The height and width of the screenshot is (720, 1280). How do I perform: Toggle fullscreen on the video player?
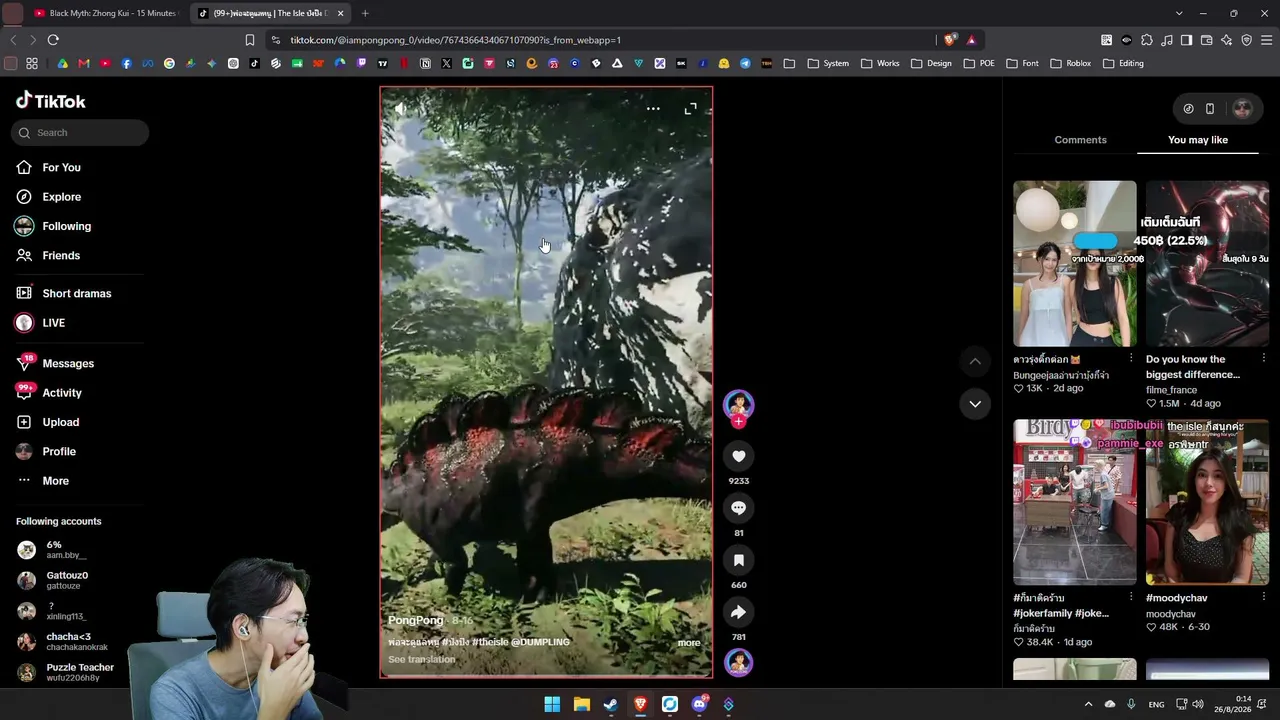[x=690, y=109]
